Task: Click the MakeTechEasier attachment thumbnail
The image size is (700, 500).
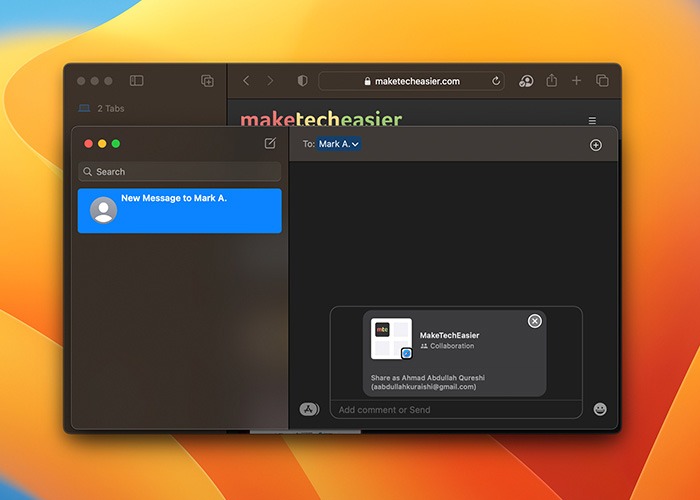Action: [392, 339]
